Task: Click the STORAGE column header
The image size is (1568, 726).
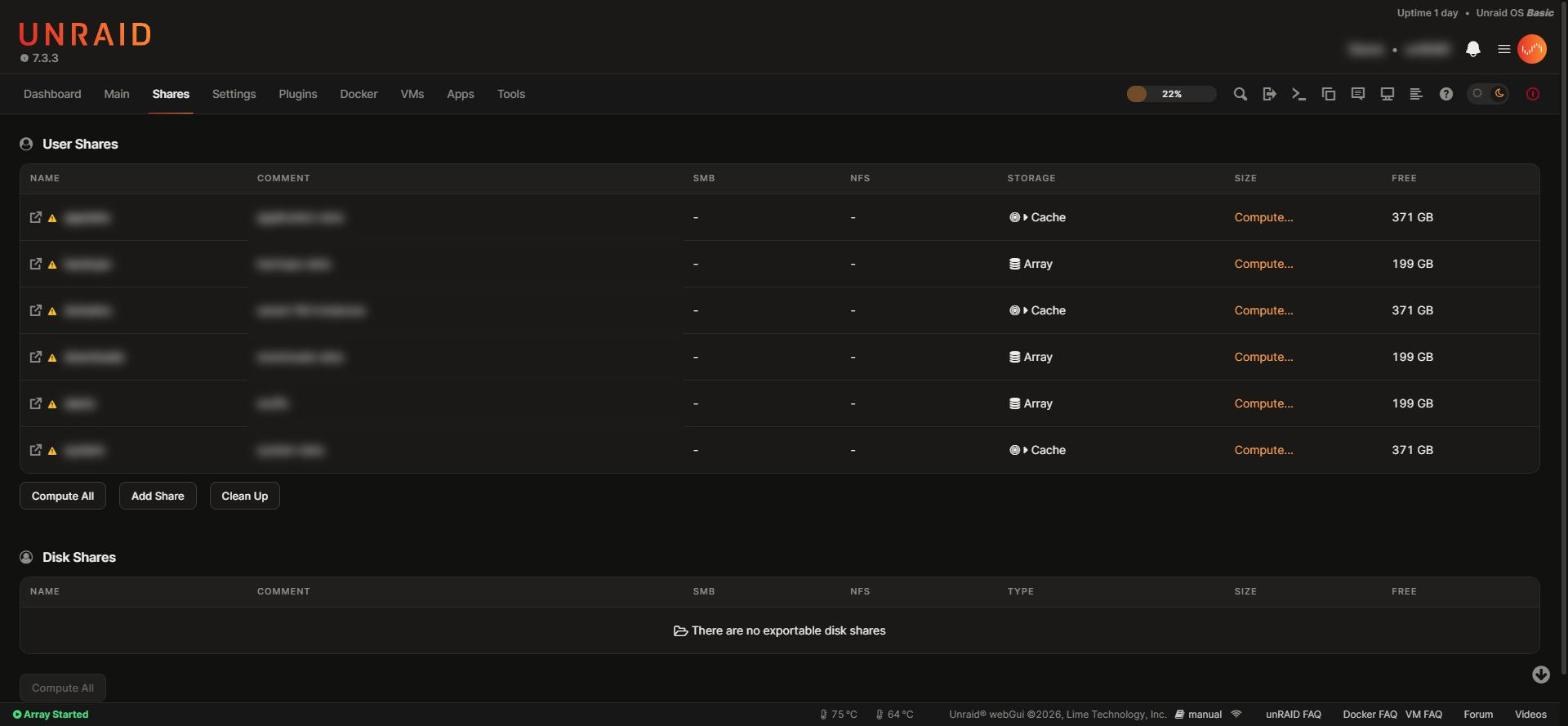Action: pos(1031,178)
